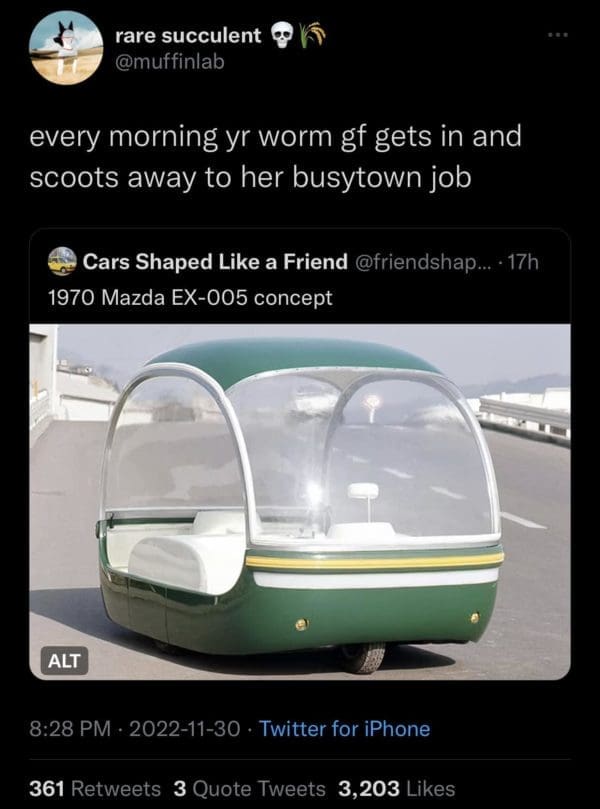View the 3 Quote Tweets list
The width and height of the screenshot is (600, 809).
[250, 788]
